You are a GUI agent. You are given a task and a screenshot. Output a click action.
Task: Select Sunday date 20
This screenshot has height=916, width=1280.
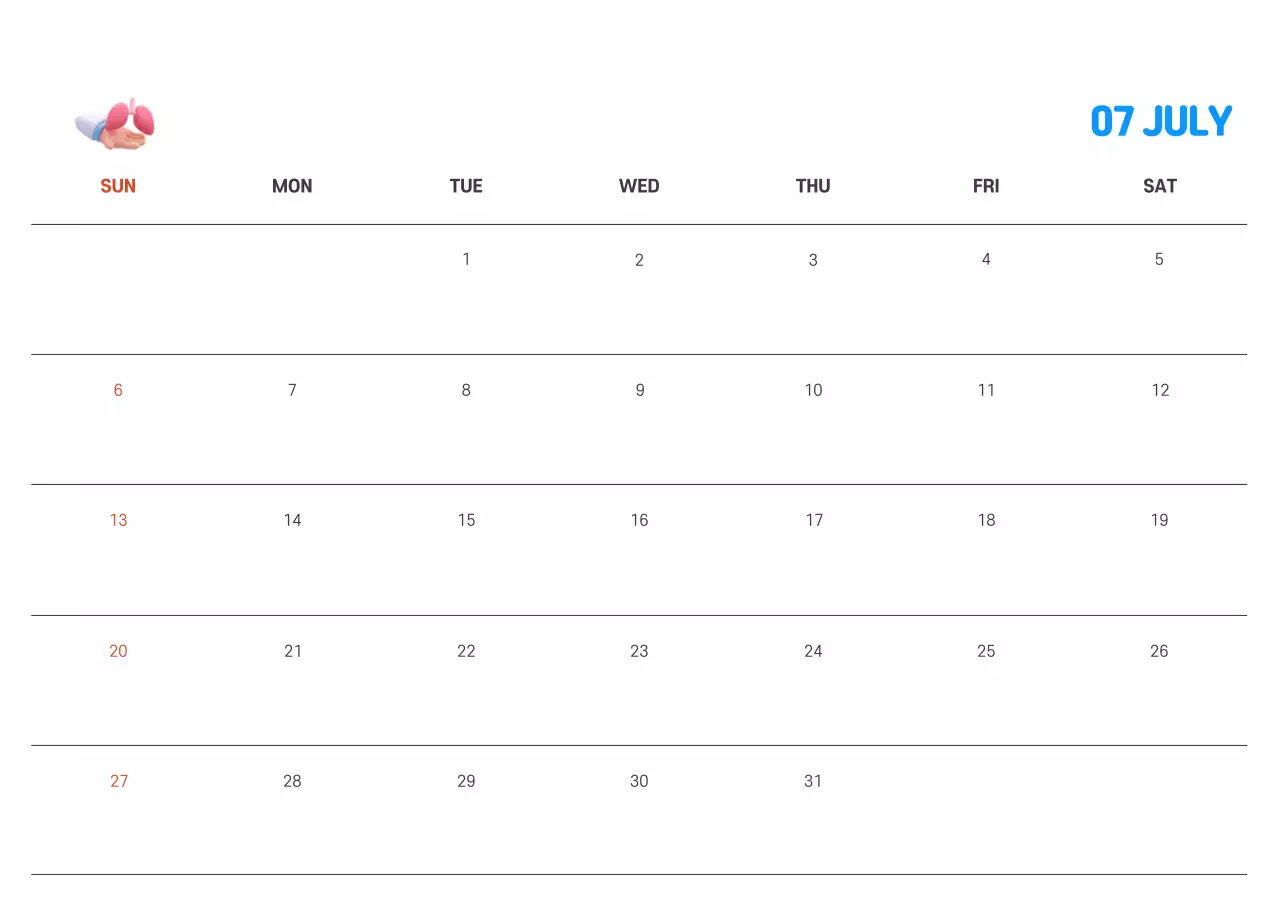click(118, 651)
